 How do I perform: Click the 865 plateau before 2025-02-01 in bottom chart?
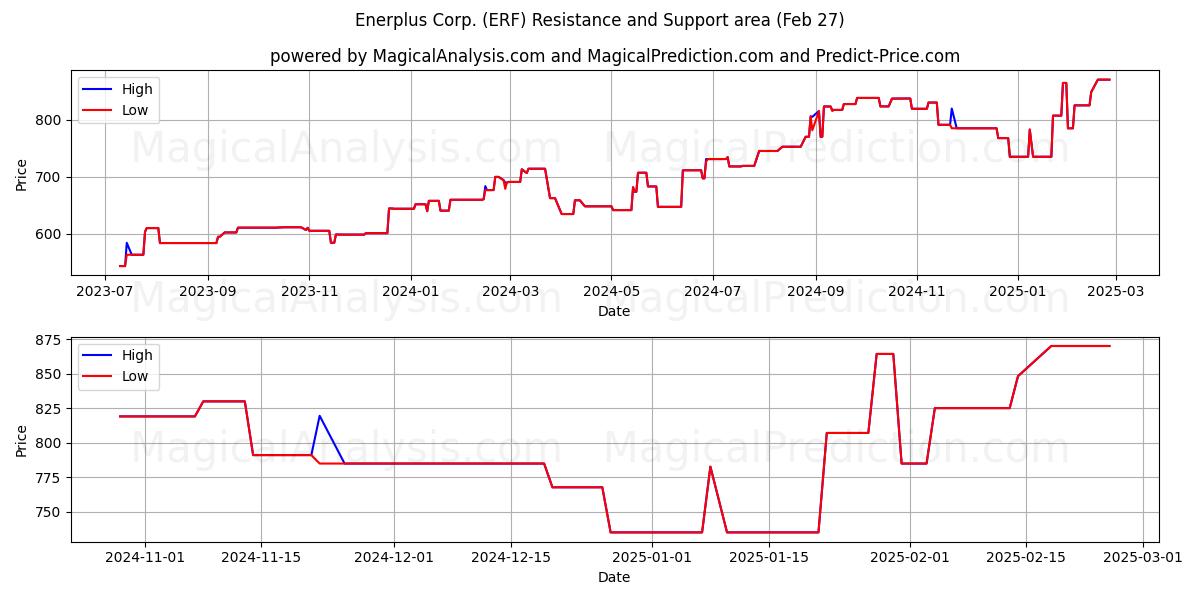(x=885, y=354)
